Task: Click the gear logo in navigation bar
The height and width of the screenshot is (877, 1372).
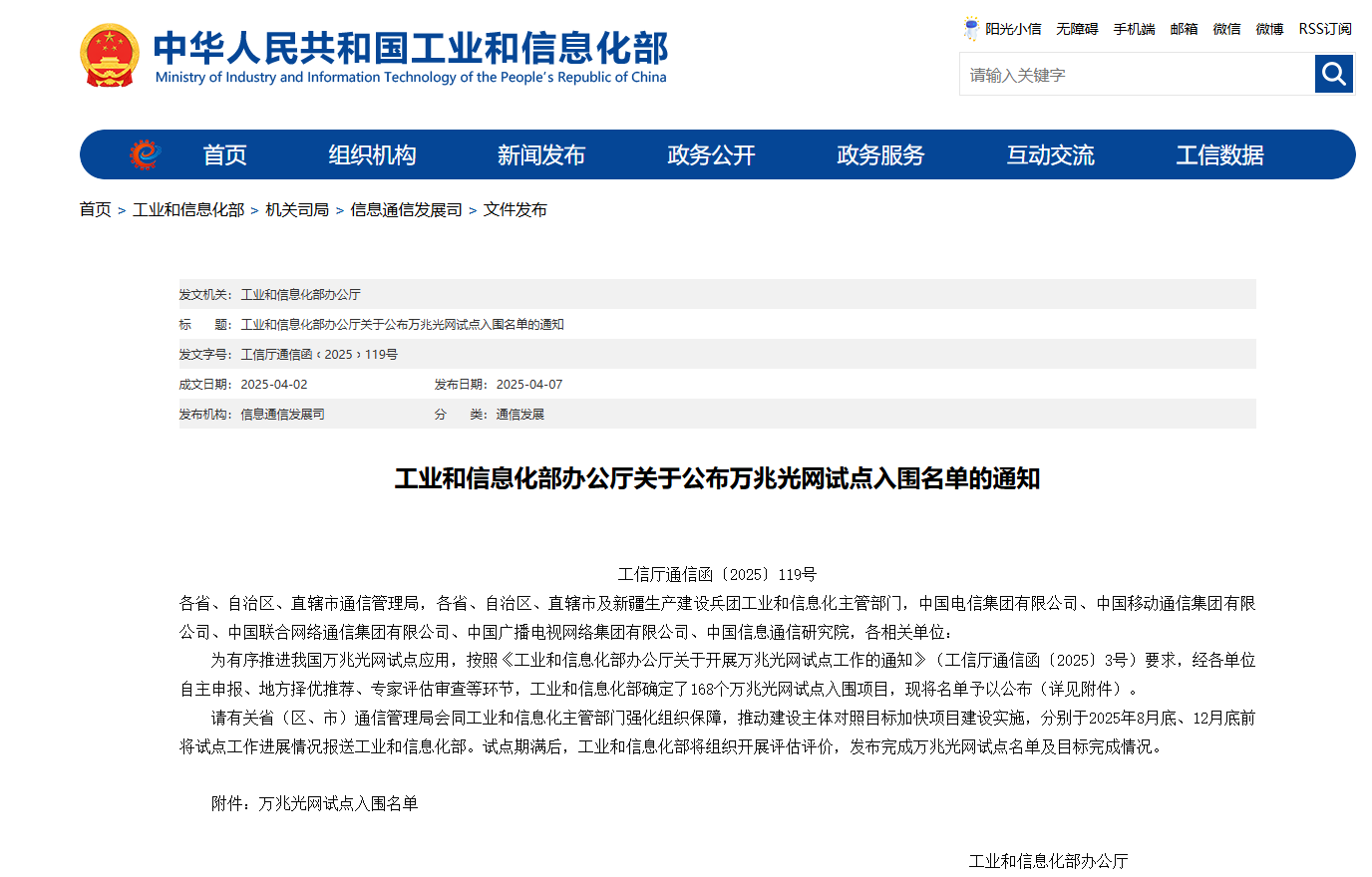Action: point(145,154)
